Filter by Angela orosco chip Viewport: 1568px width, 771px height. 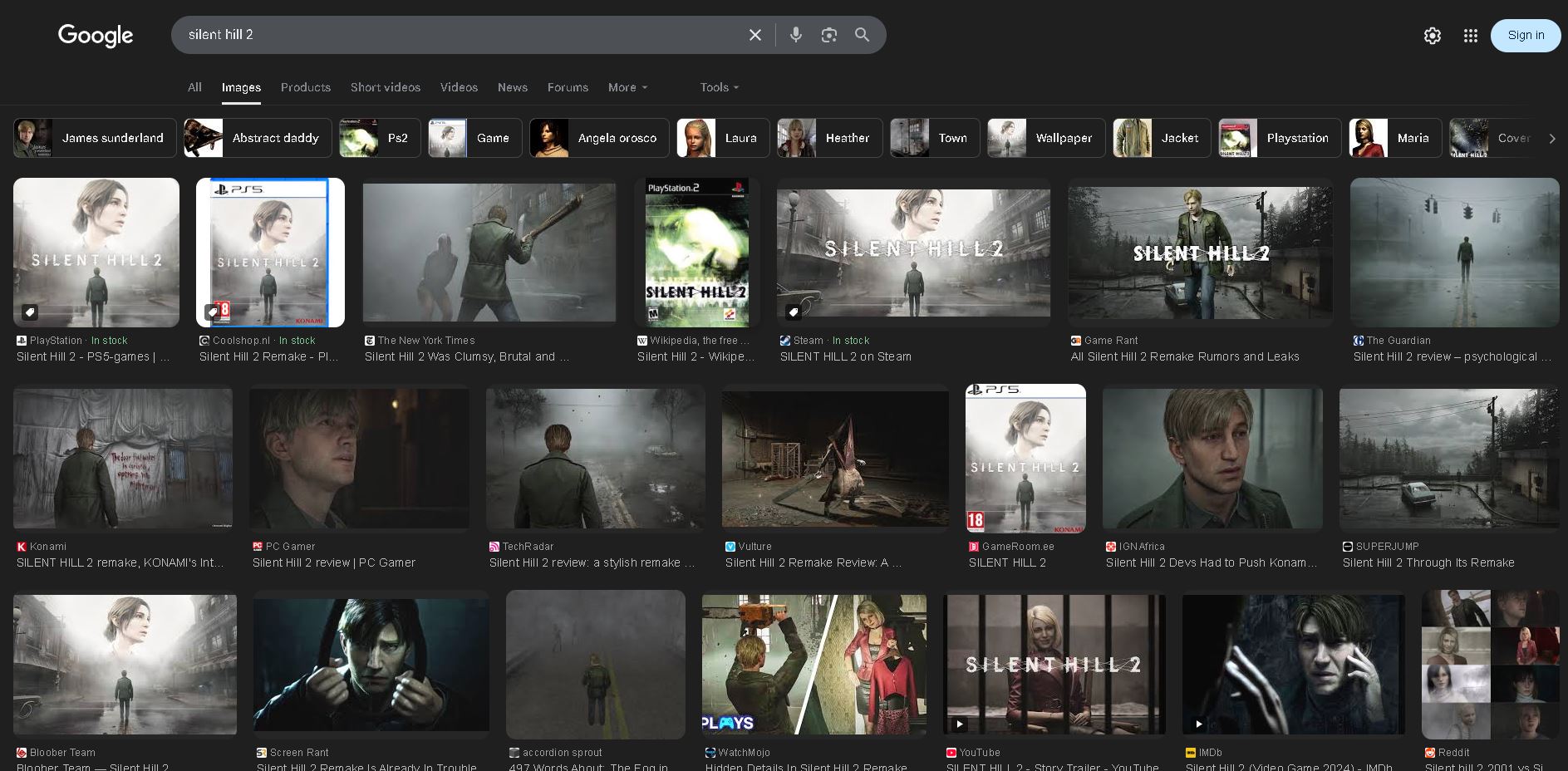pyautogui.click(x=599, y=138)
